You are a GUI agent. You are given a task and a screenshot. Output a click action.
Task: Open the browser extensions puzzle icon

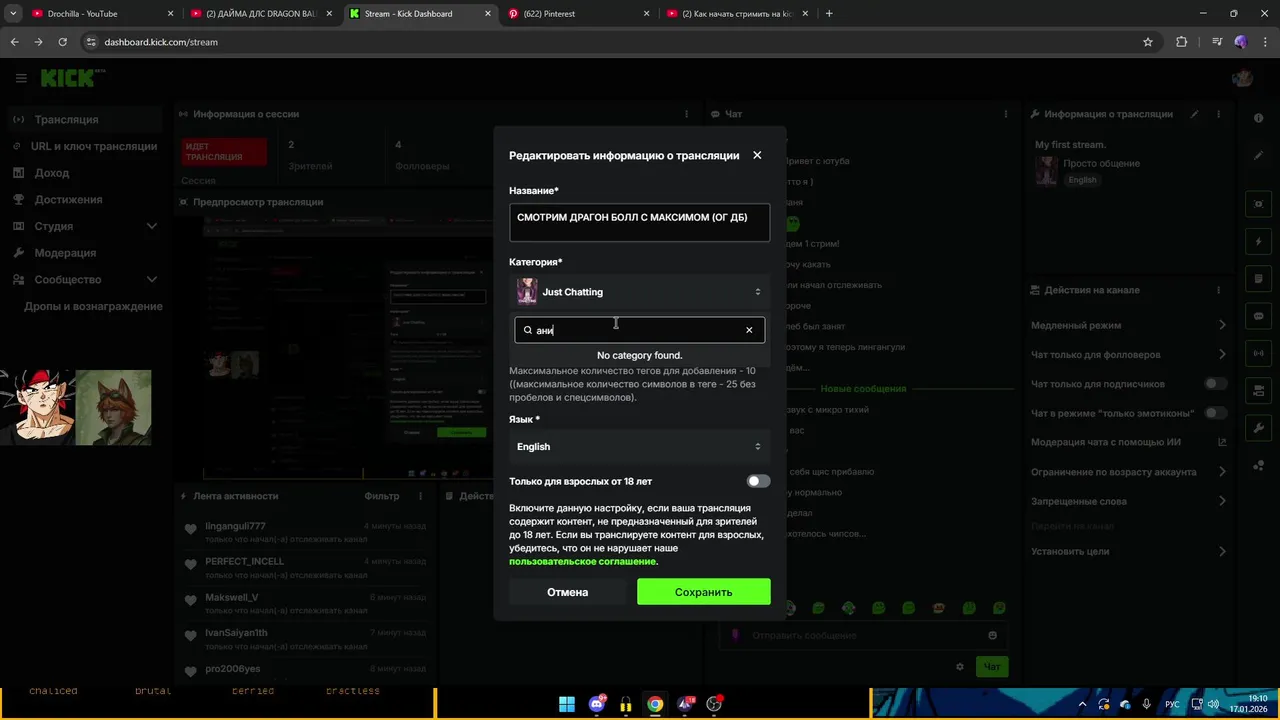click(1181, 42)
